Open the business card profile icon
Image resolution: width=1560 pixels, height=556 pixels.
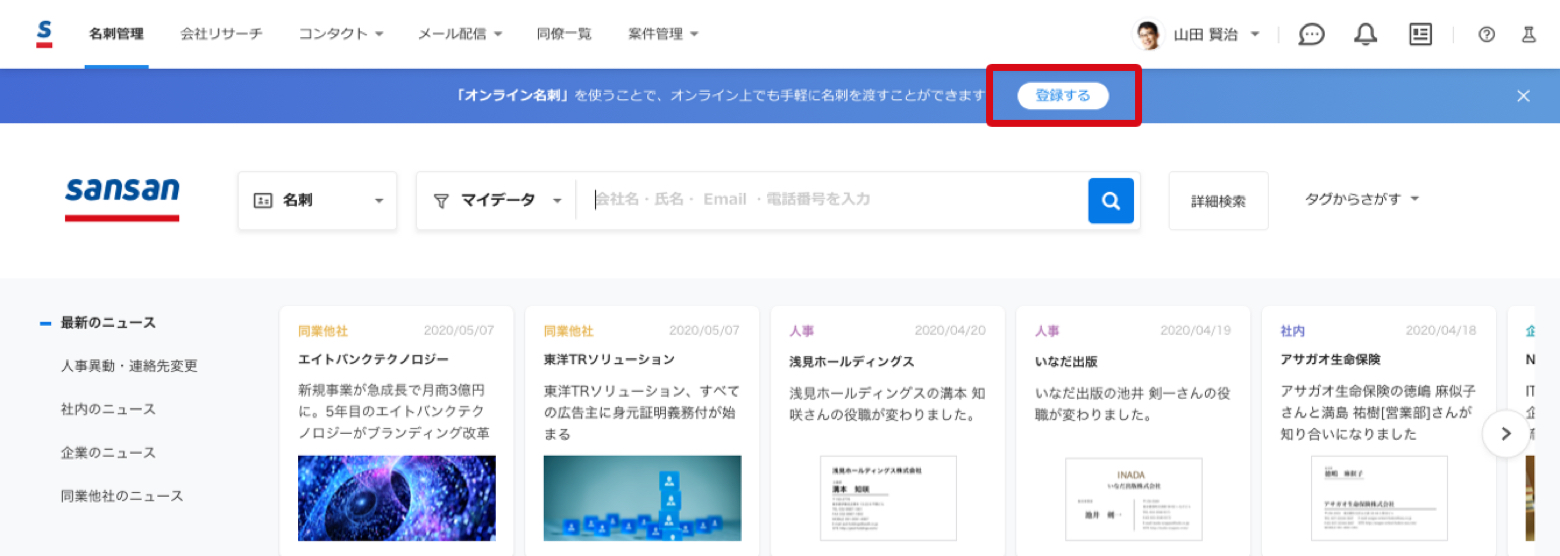click(x=1420, y=34)
